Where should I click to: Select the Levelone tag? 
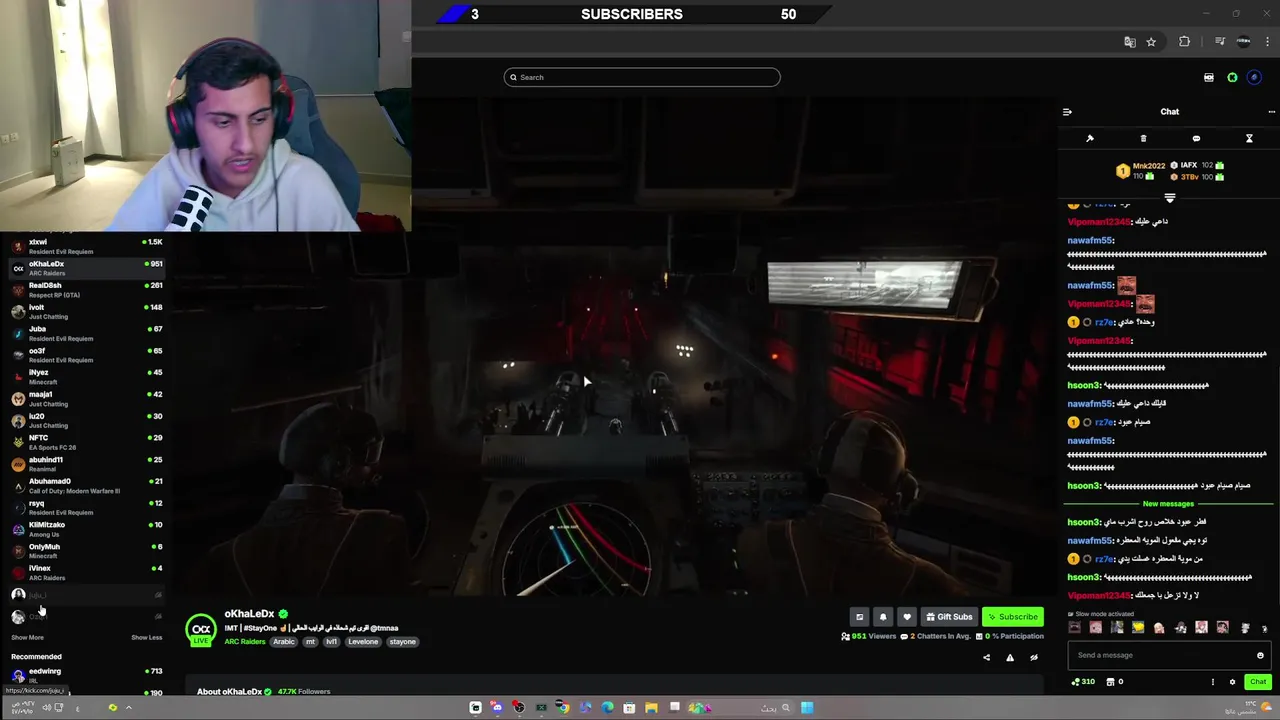(363, 642)
